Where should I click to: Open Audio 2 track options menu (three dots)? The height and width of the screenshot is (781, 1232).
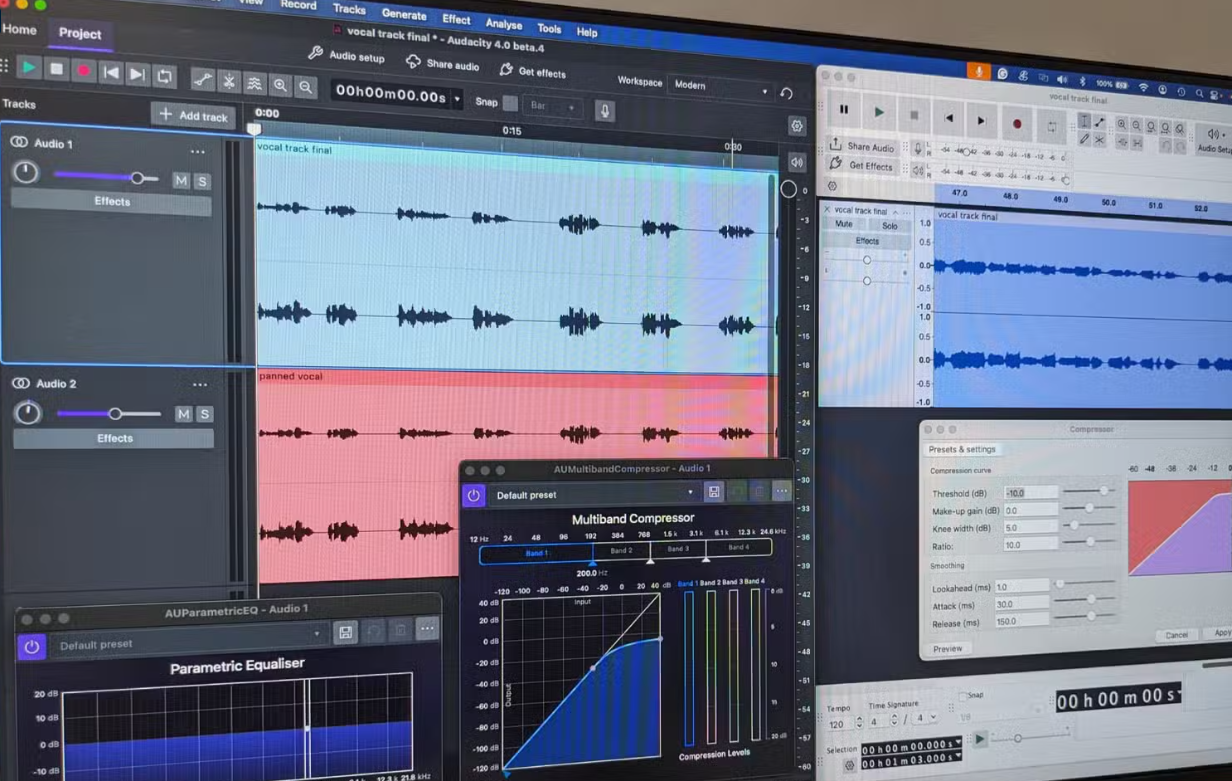tap(200, 385)
